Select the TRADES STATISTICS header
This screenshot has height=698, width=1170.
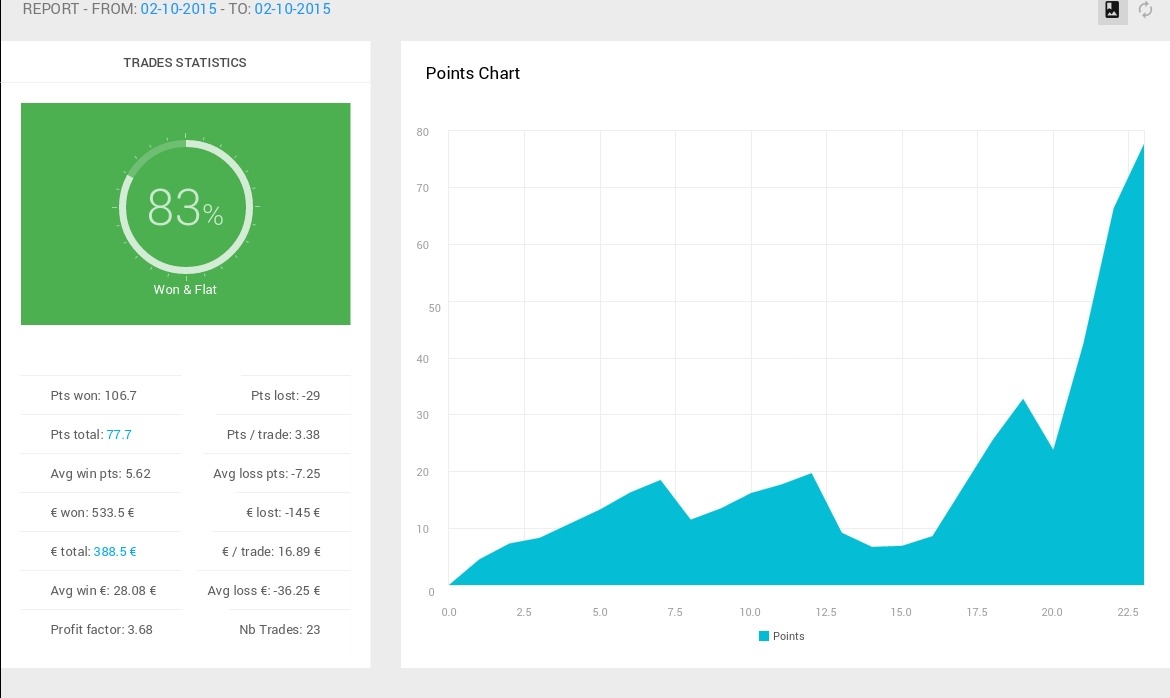pos(185,63)
